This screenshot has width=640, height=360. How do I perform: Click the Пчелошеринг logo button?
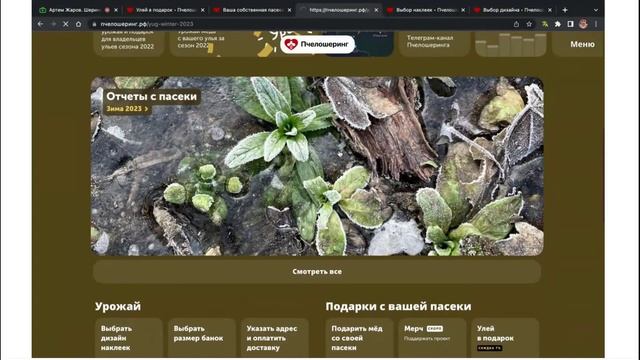coord(317,44)
